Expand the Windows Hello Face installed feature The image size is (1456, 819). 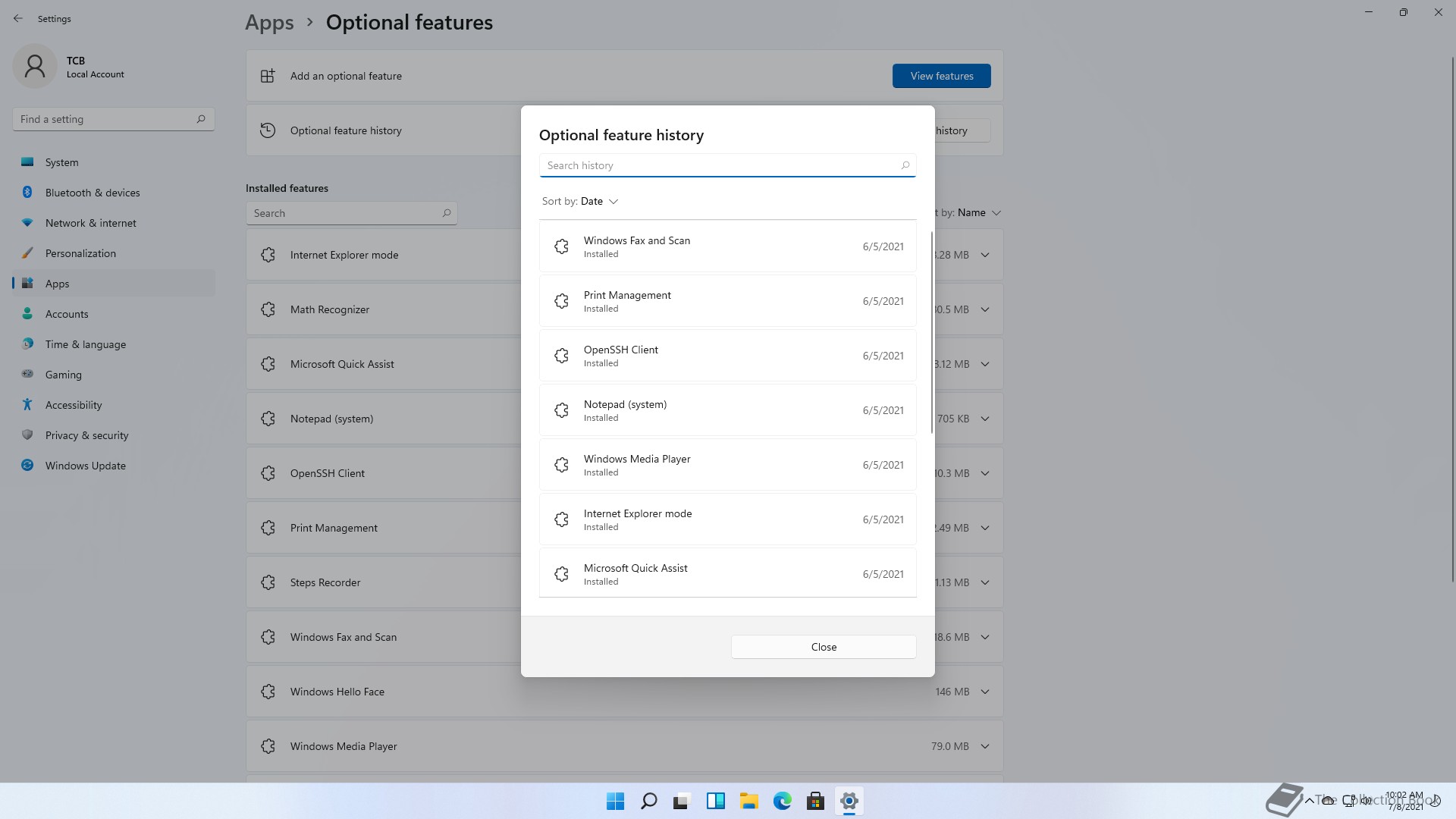[985, 692]
